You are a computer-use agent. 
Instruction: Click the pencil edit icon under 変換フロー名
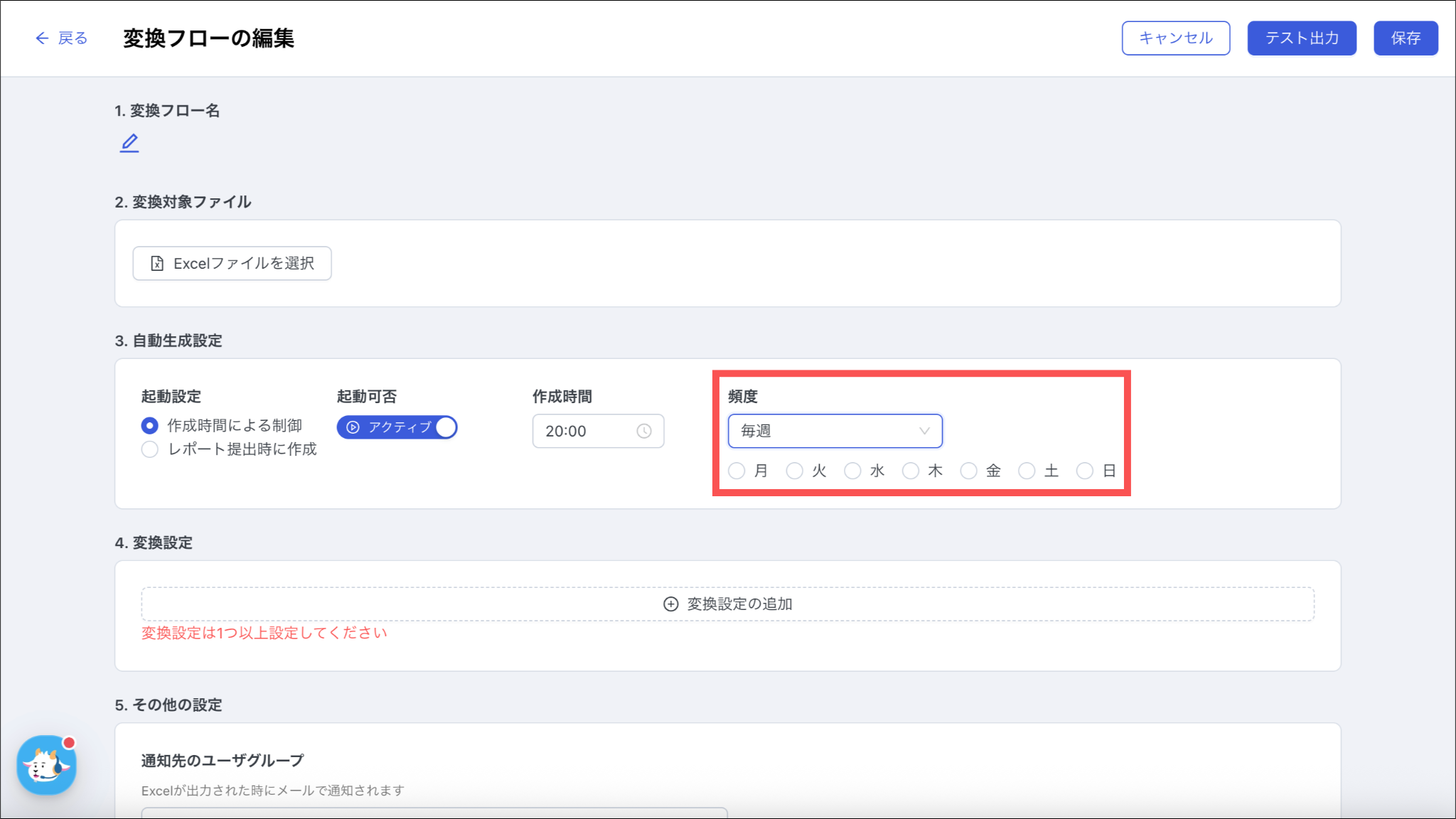click(x=129, y=143)
